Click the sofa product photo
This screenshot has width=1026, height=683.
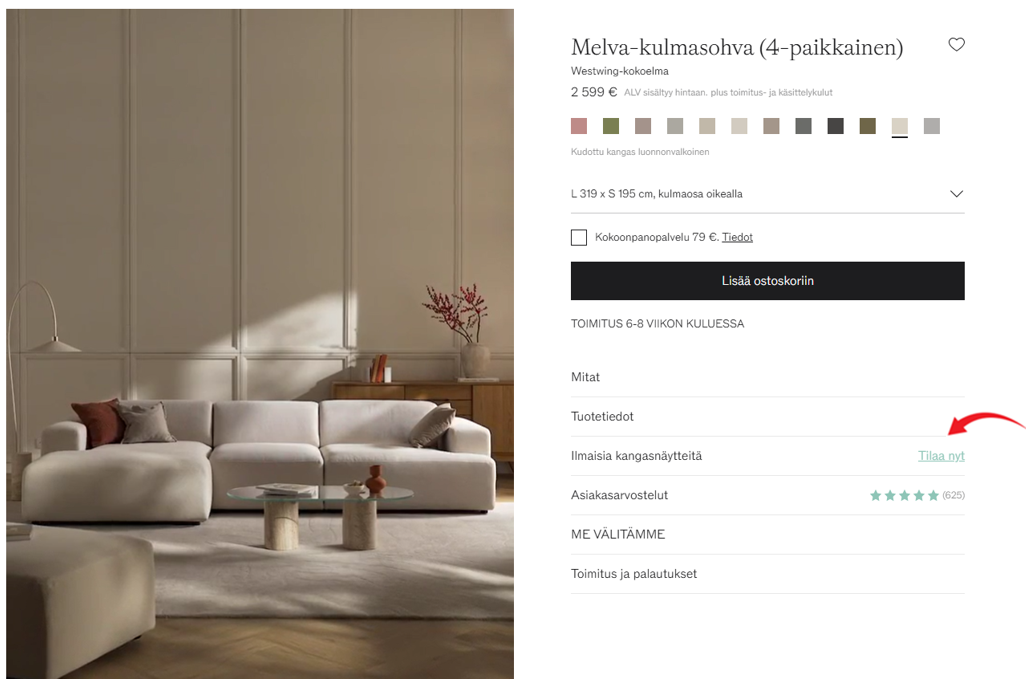[260, 343]
